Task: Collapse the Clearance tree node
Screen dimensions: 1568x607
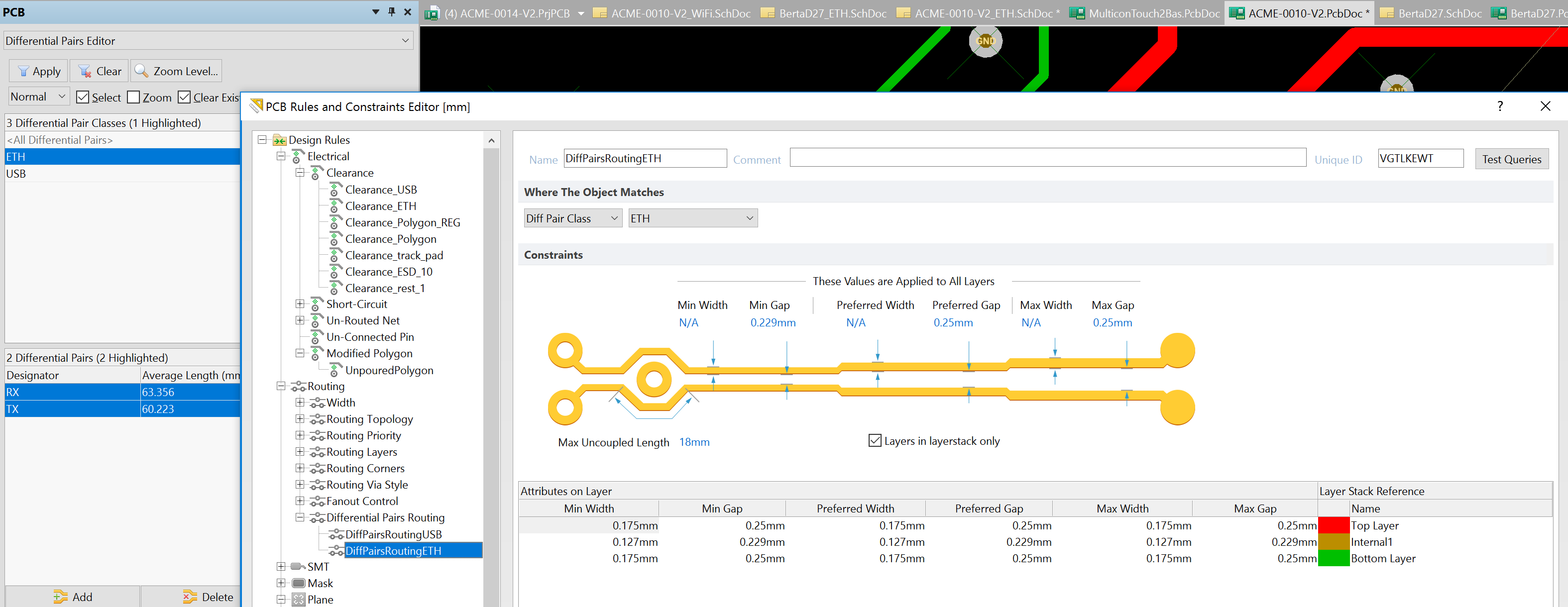Action: click(300, 173)
